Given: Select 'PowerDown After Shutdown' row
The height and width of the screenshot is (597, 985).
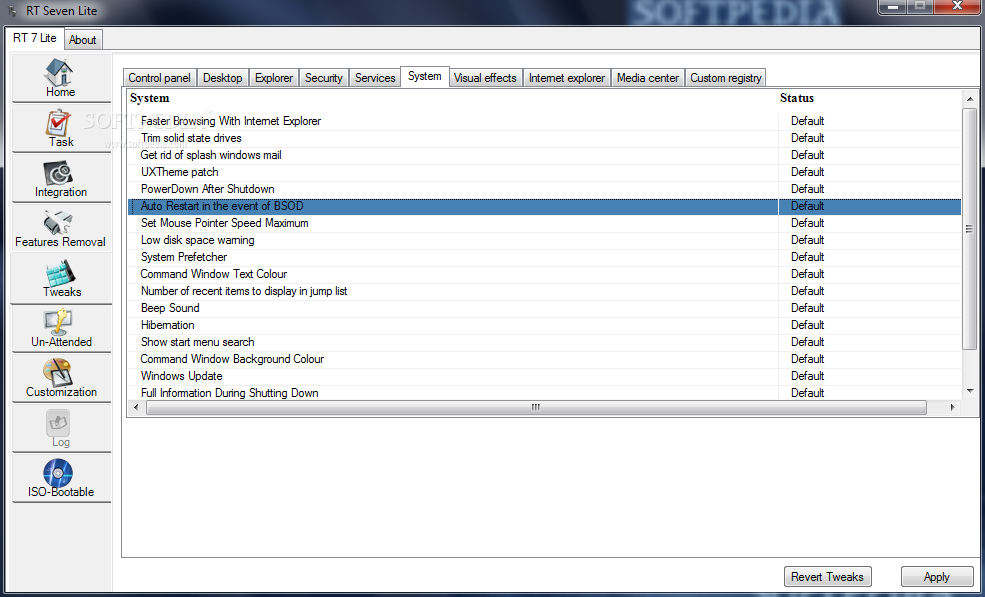Looking at the screenshot, I should 545,189.
